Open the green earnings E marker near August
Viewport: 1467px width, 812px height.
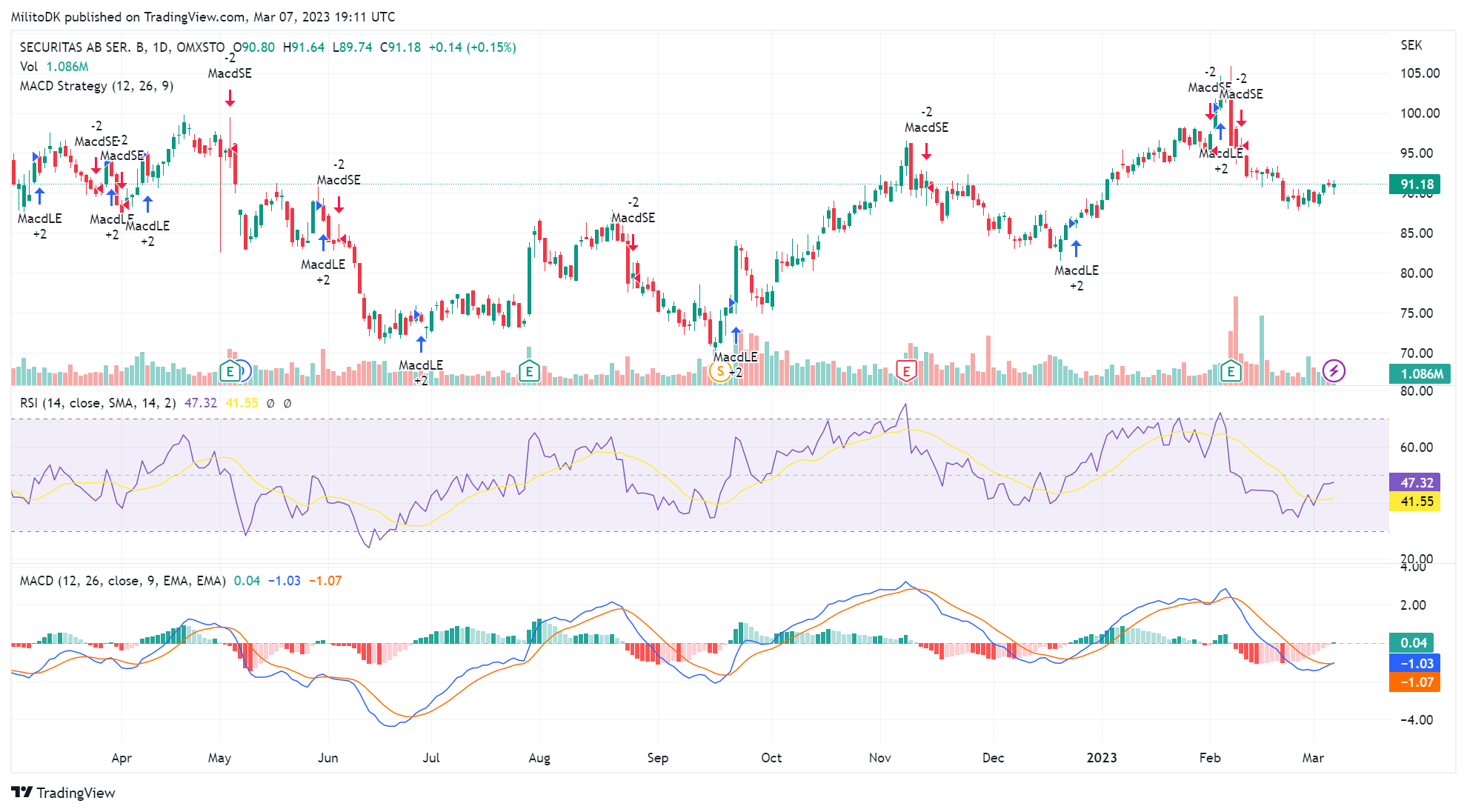(x=528, y=371)
